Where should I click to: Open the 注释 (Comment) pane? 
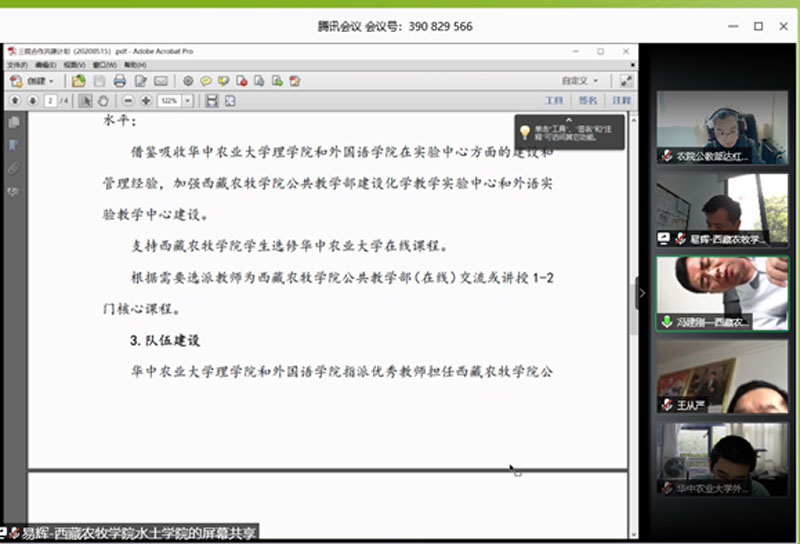621,101
